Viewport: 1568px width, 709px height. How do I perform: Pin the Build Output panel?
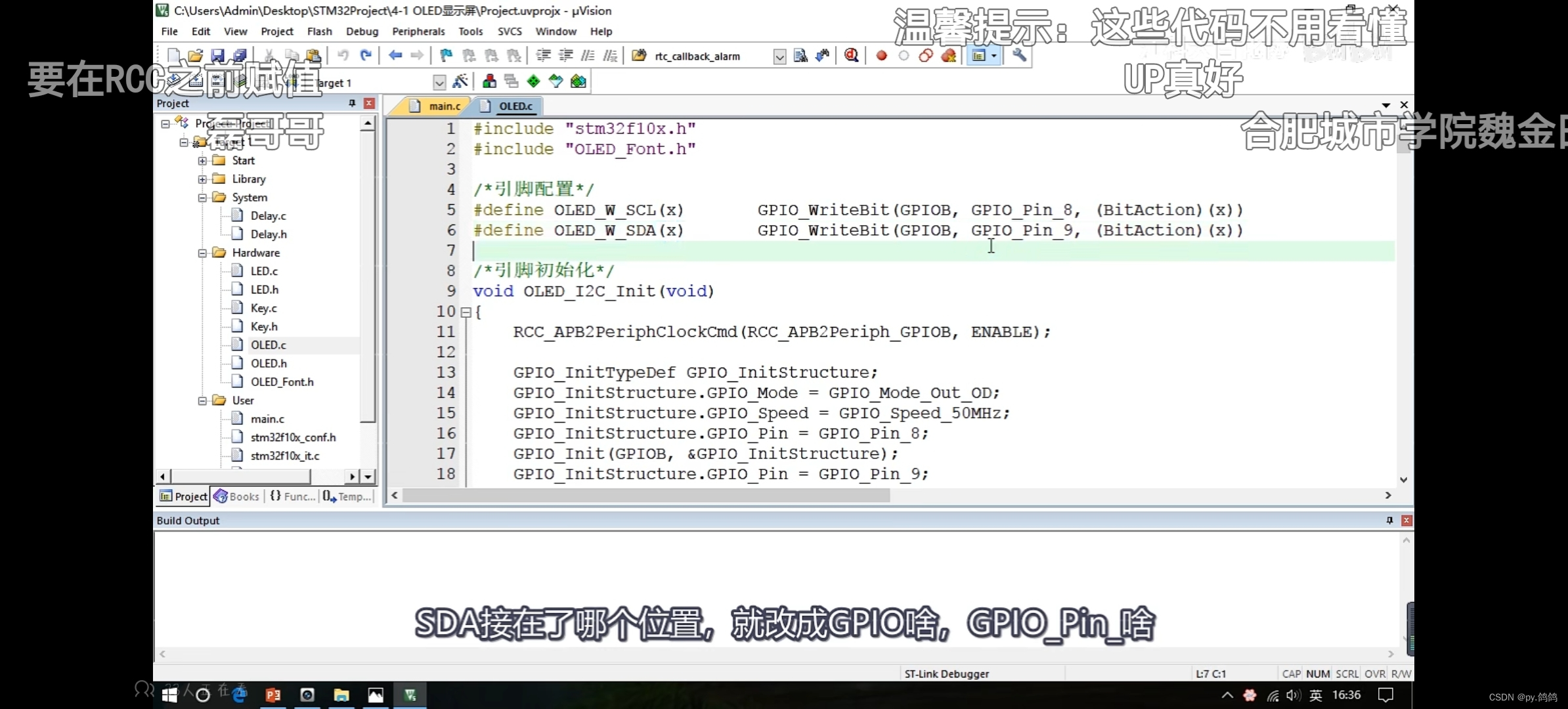coord(1389,521)
